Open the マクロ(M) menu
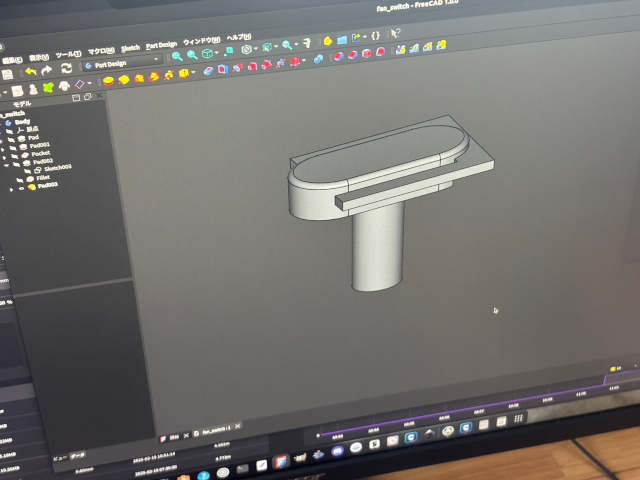The width and height of the screenshot is (640, 480). (101, 51)
